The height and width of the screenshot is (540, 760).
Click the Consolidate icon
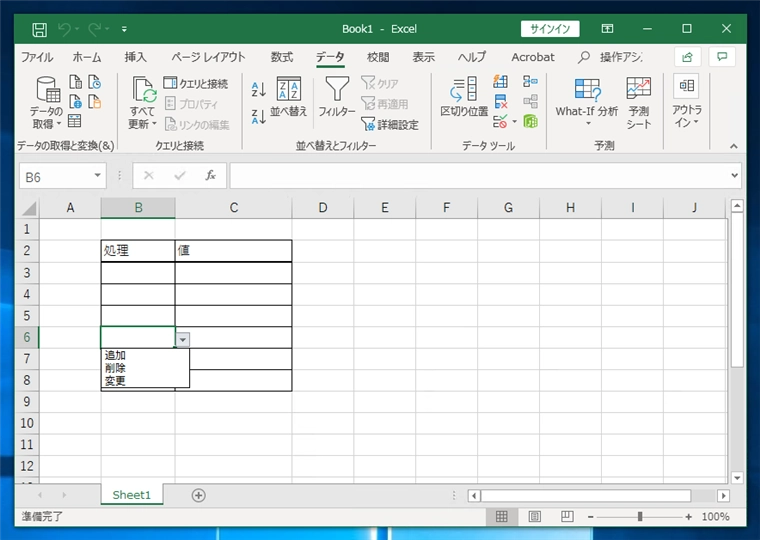pyautogui.click(x=530, y=81)
